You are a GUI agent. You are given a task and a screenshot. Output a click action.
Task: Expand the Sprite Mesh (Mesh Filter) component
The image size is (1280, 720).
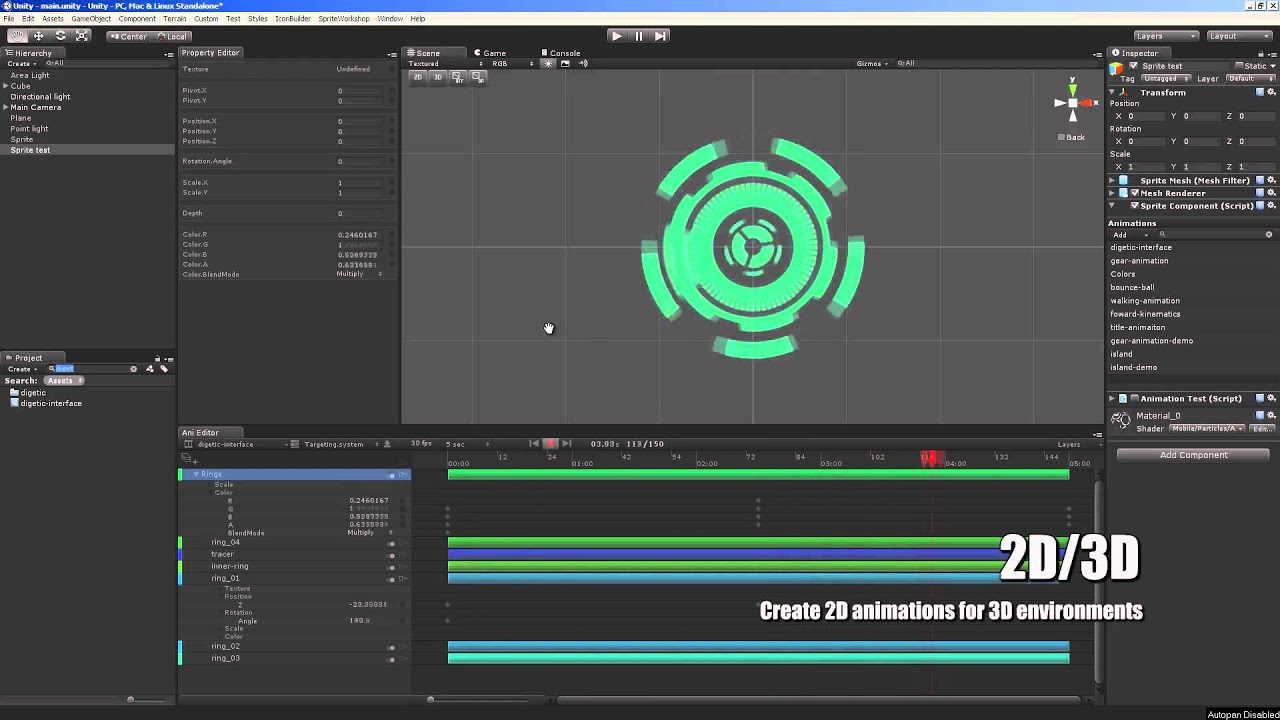(1111, 180)
